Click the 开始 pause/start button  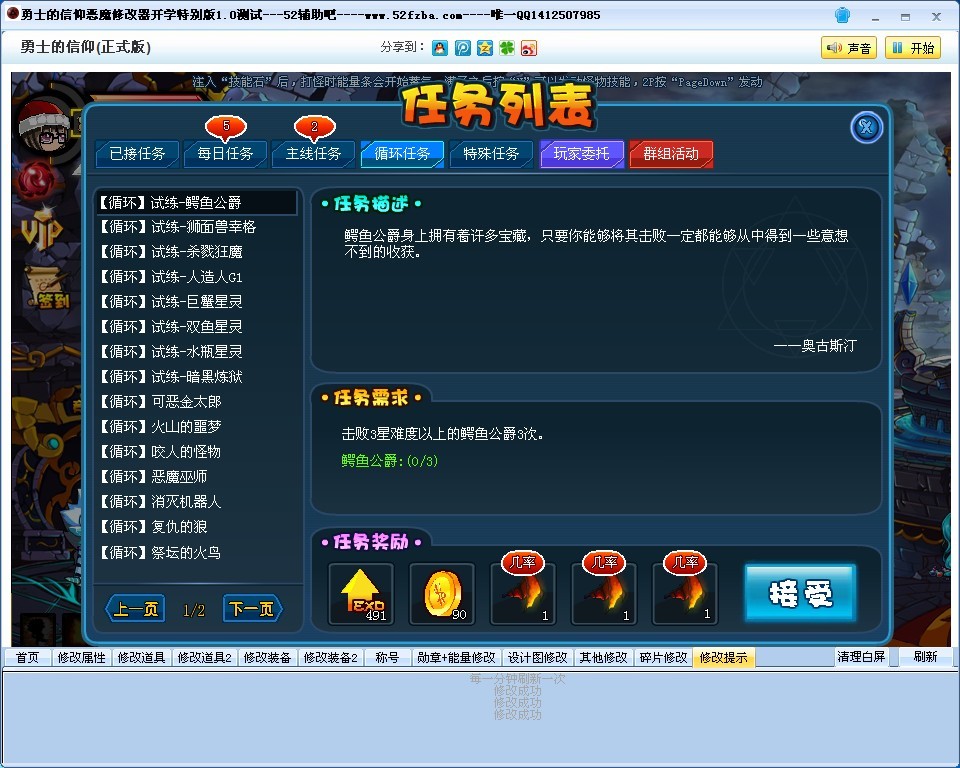pyautogui.click(x=913, y=48)
